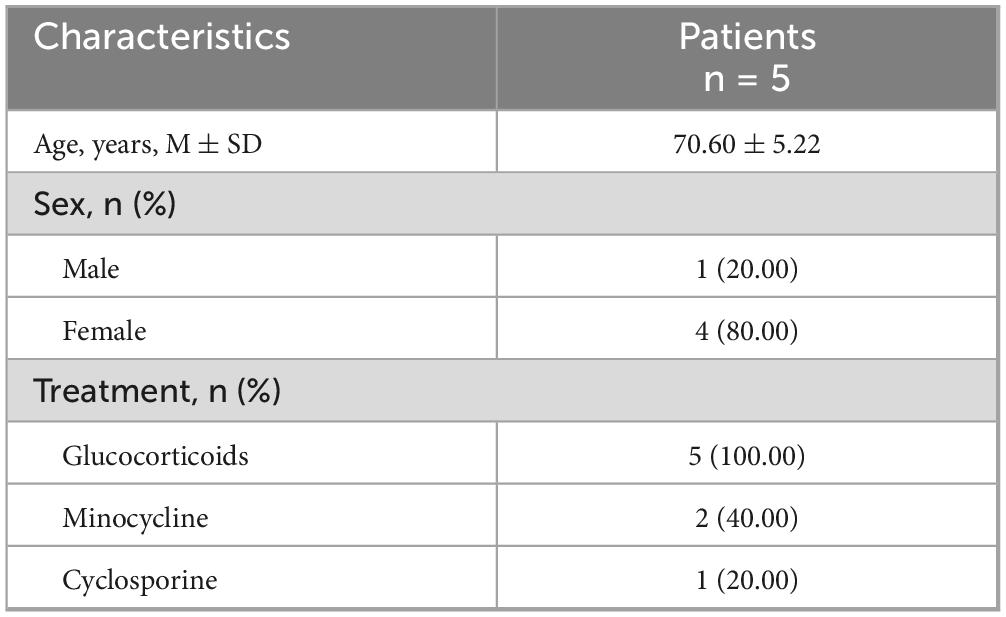1006x617 pixels.
Task: Select the Cyclosporine row label
Action: coord(139,580)
